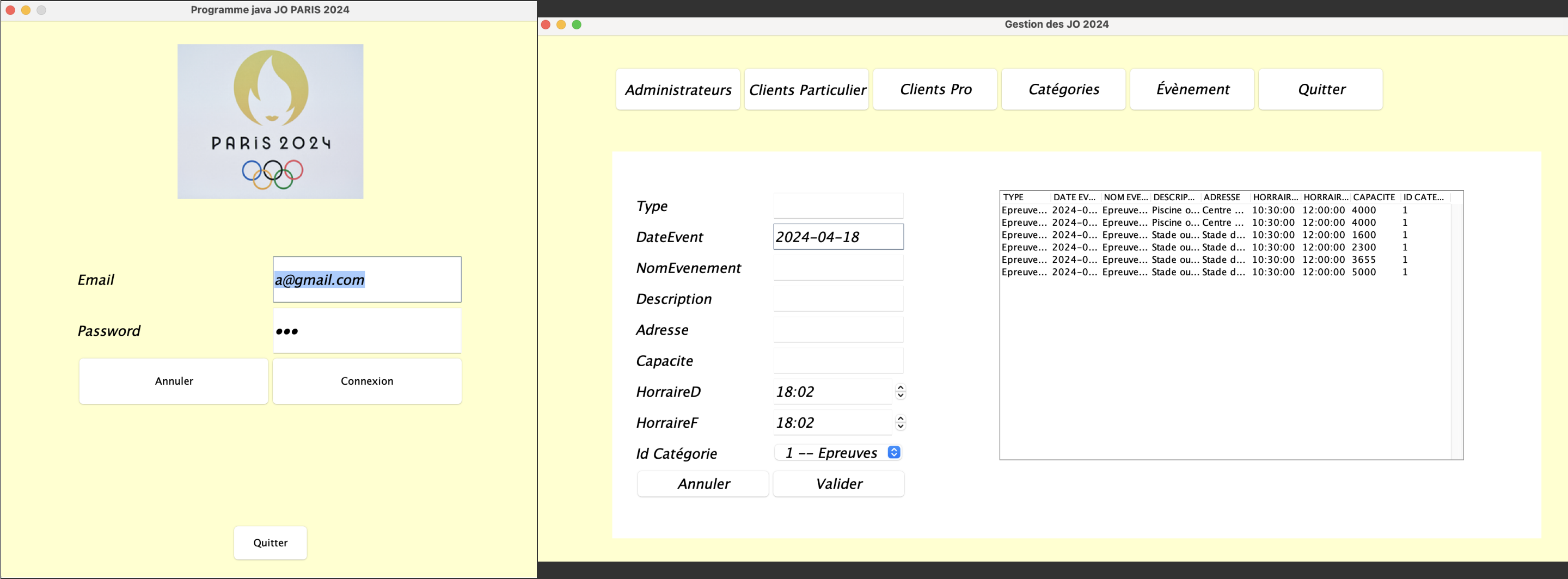
Task: Select the Évènement section button
Action: [x=1192, y=89]
